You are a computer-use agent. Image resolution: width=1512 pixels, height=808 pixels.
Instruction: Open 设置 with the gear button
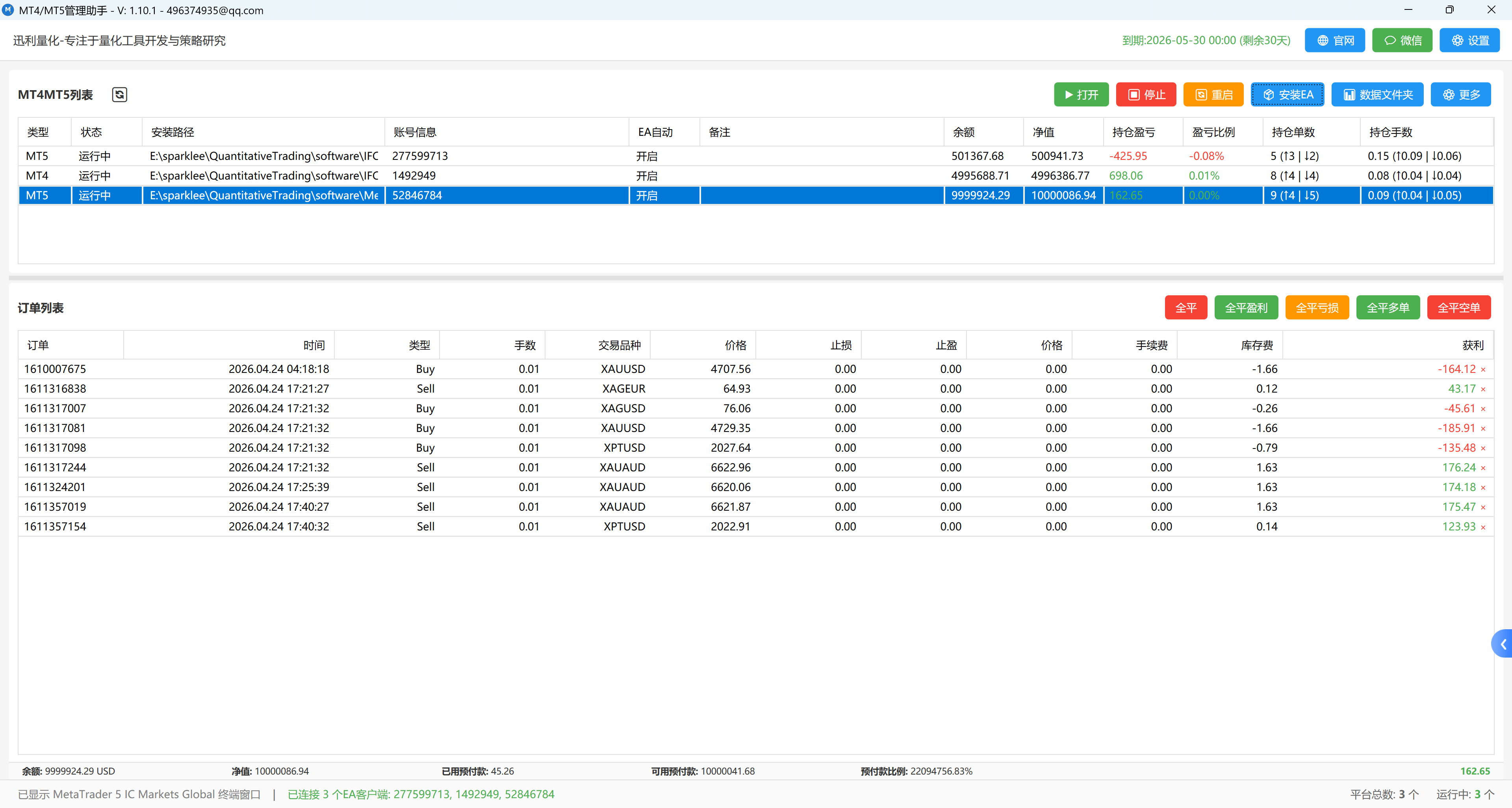(1470, 41)
